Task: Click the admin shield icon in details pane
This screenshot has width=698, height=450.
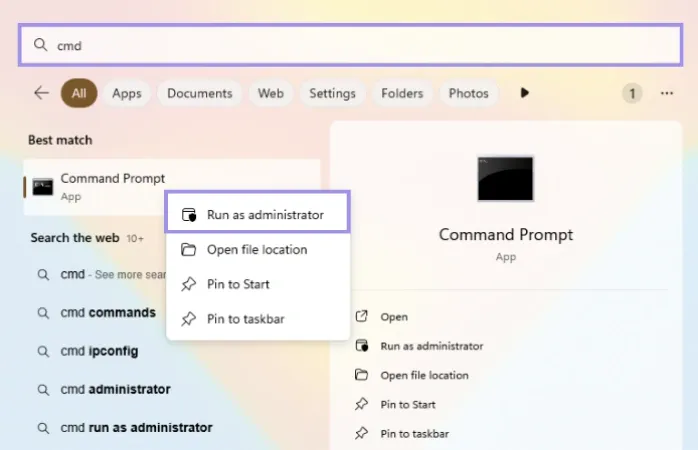Action: pos(361,345)
